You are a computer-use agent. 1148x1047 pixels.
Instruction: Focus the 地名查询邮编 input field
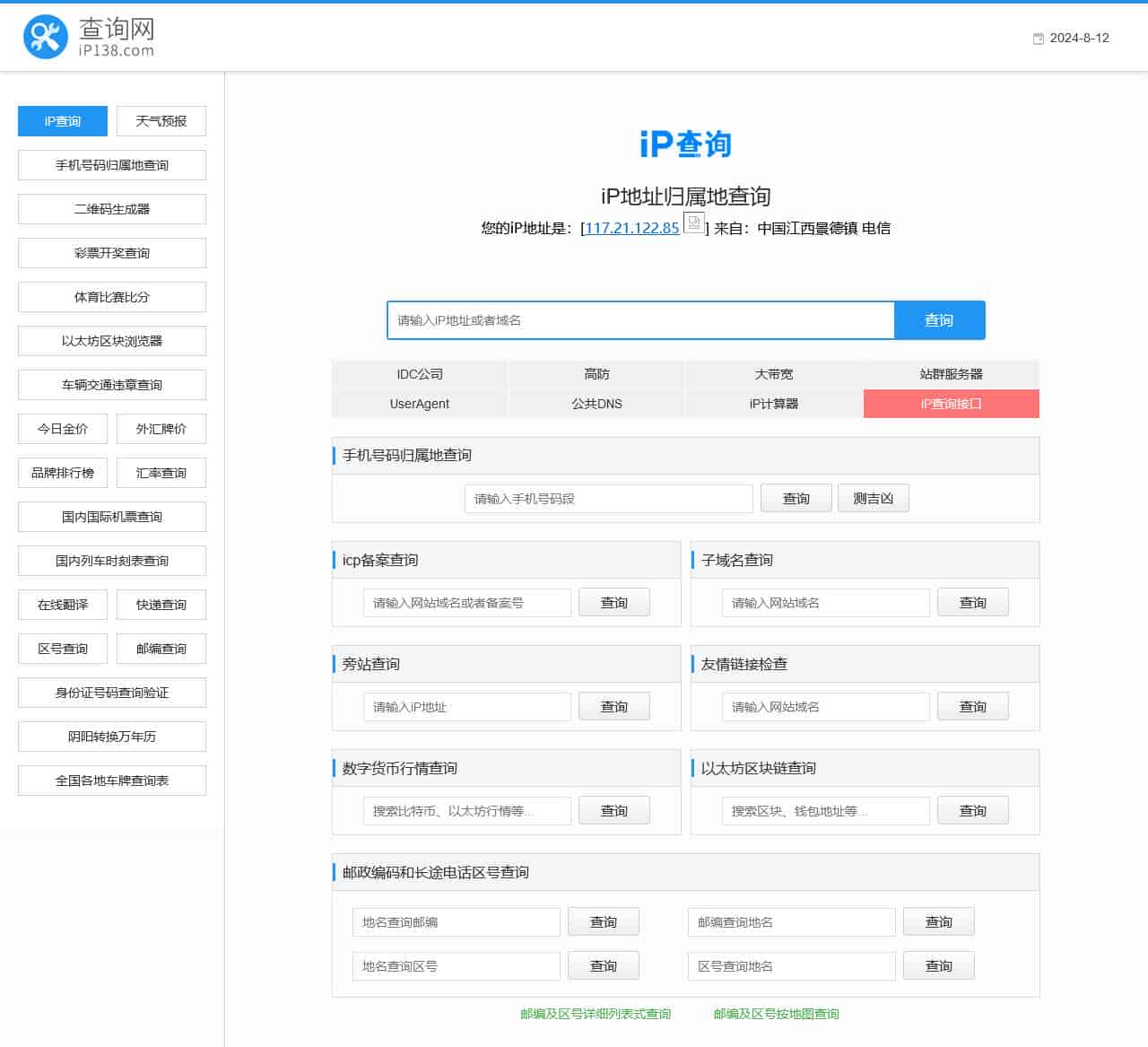click(457, 922)
